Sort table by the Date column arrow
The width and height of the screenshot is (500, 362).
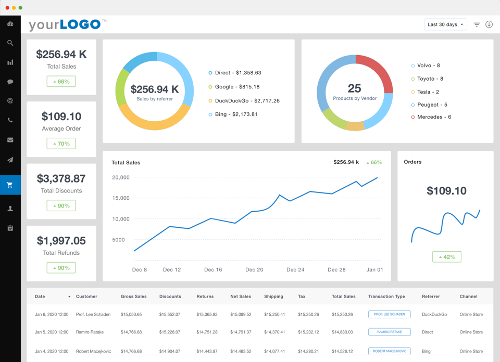click(69, 296)
